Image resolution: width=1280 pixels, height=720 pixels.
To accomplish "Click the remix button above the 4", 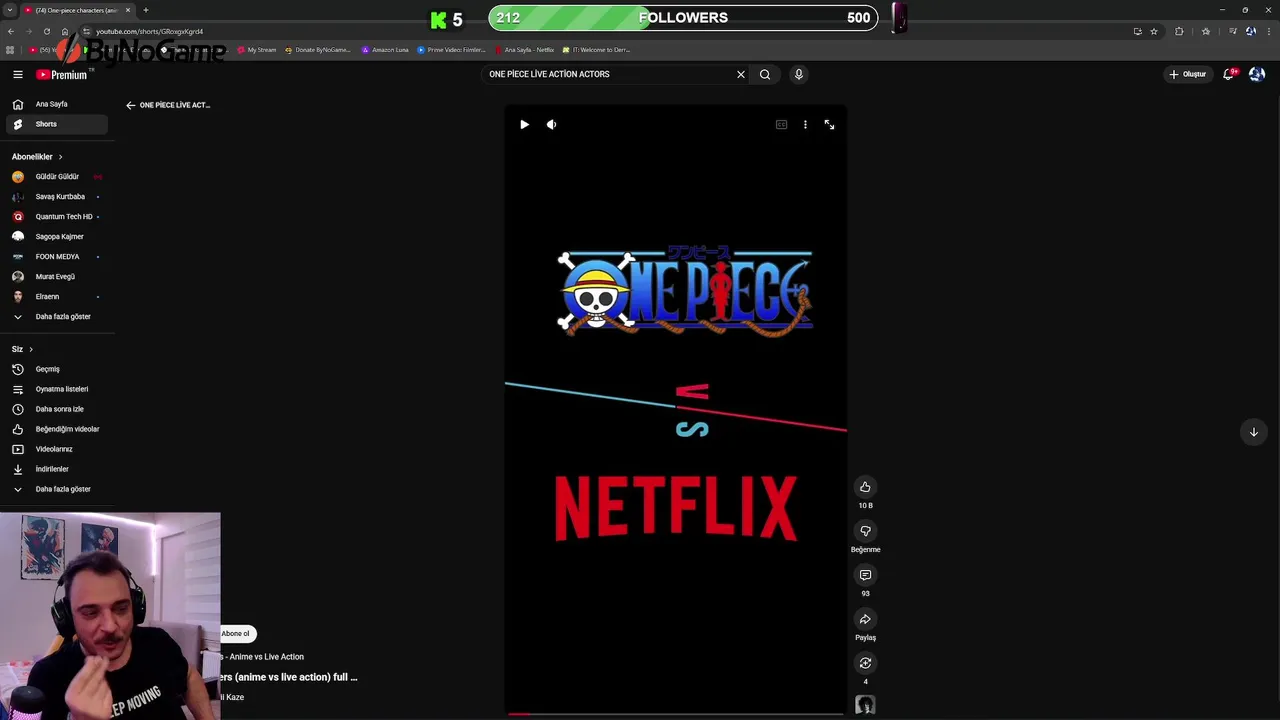I will 865,663.
